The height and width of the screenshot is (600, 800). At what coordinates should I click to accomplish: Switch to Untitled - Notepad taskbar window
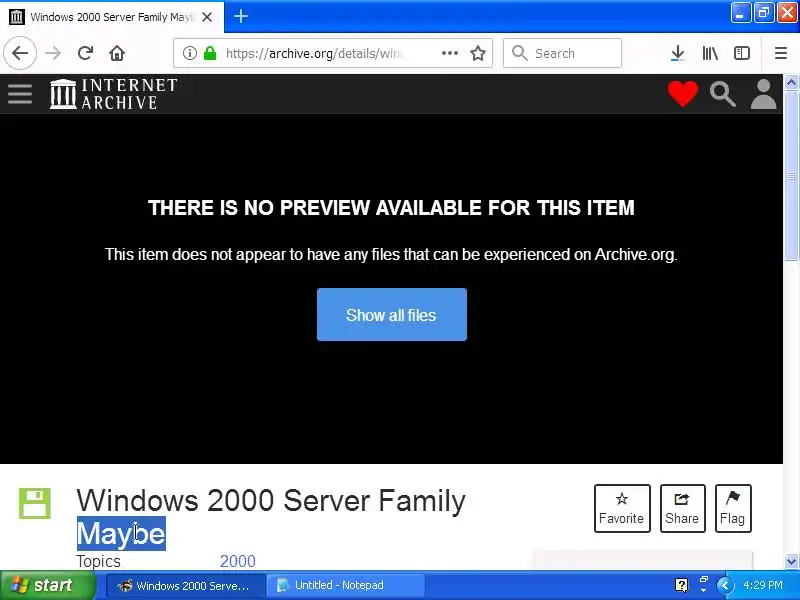[x=345, y=585]
